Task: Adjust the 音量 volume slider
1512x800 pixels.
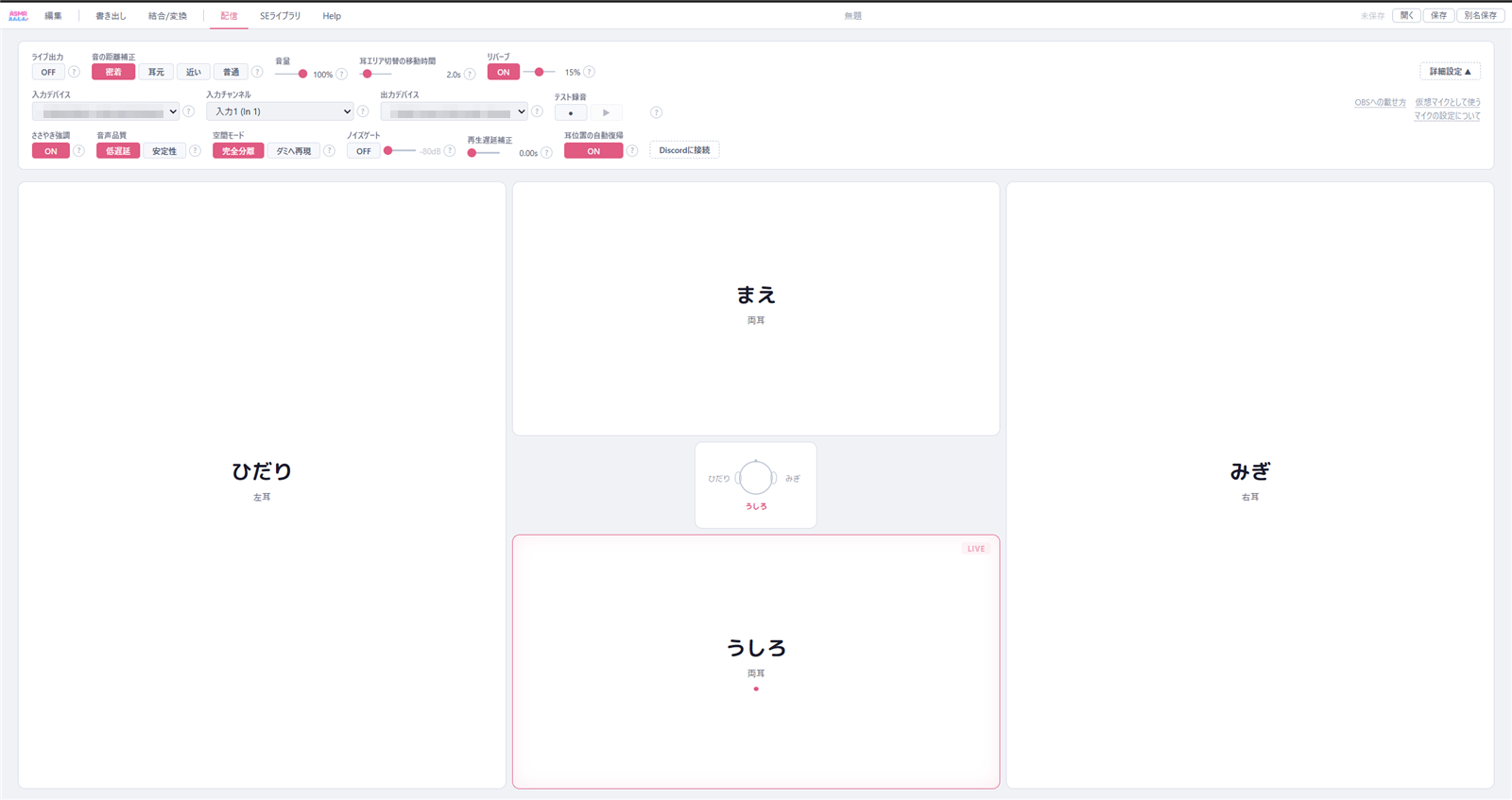Action: tap(291, 74)
